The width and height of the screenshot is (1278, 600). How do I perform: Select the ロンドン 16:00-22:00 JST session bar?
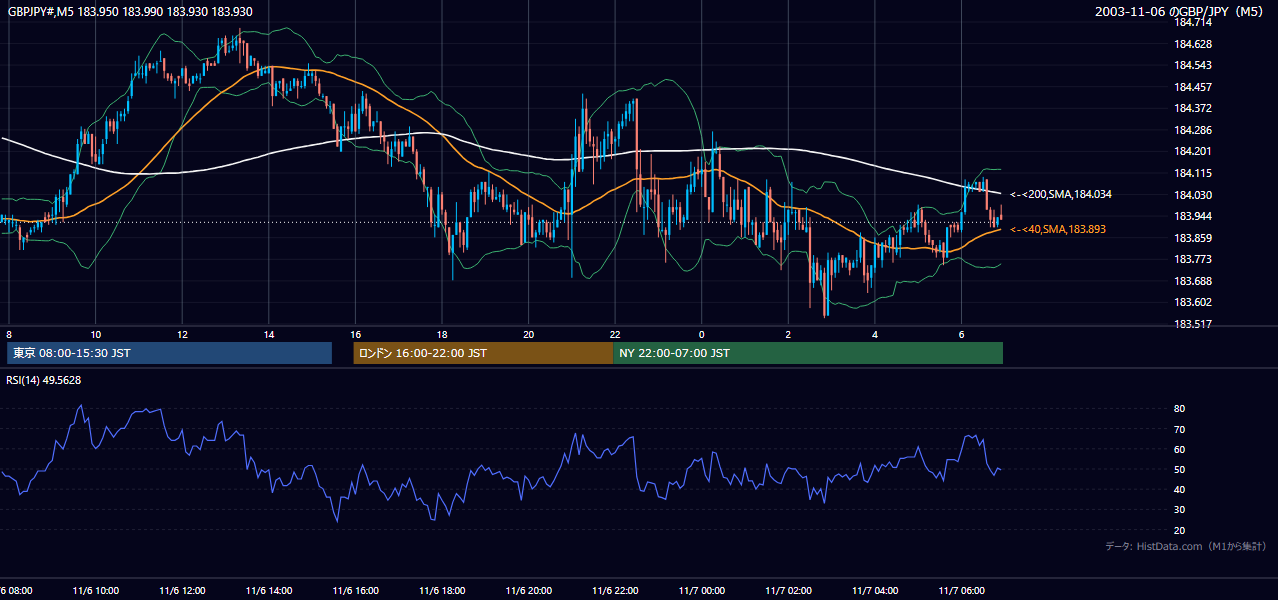coord(483,353)
